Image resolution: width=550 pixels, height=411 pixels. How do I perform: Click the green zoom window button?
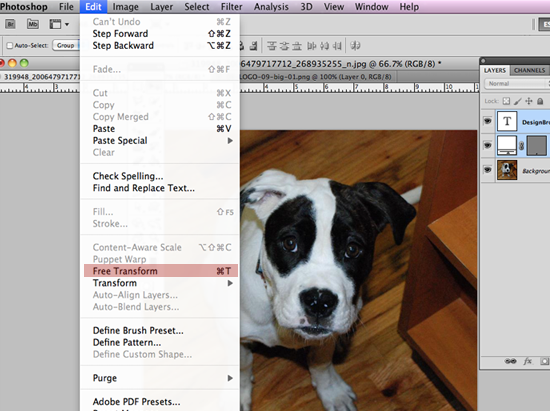(24, 63)
